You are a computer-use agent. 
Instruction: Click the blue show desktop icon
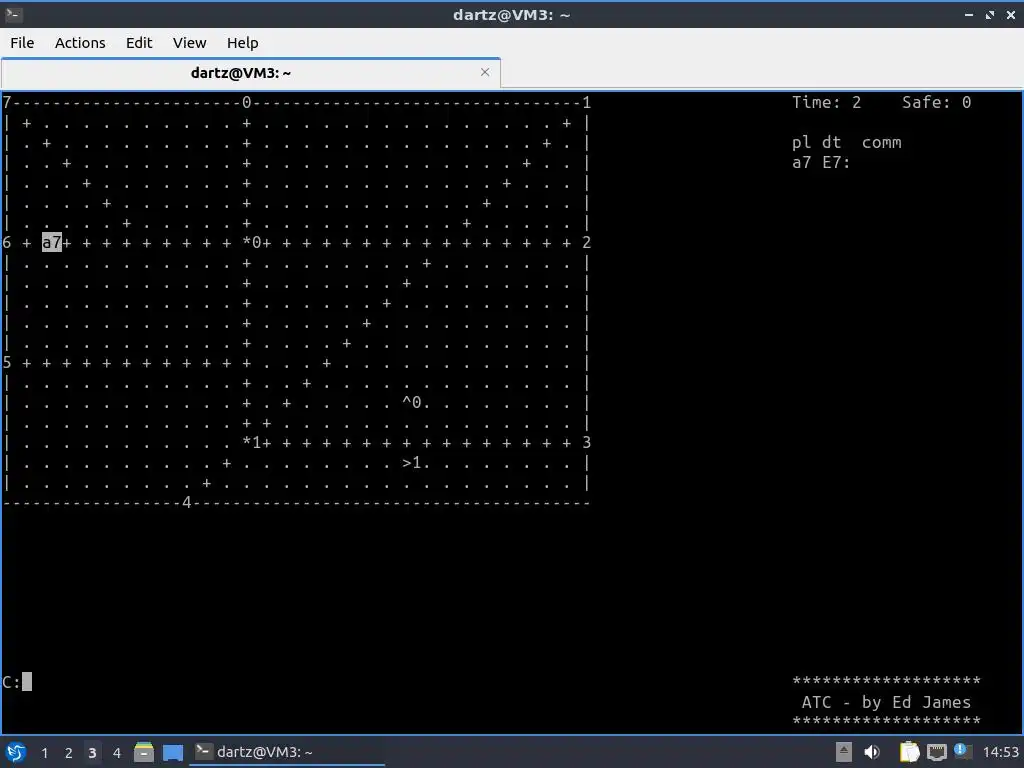click(173, 752)
